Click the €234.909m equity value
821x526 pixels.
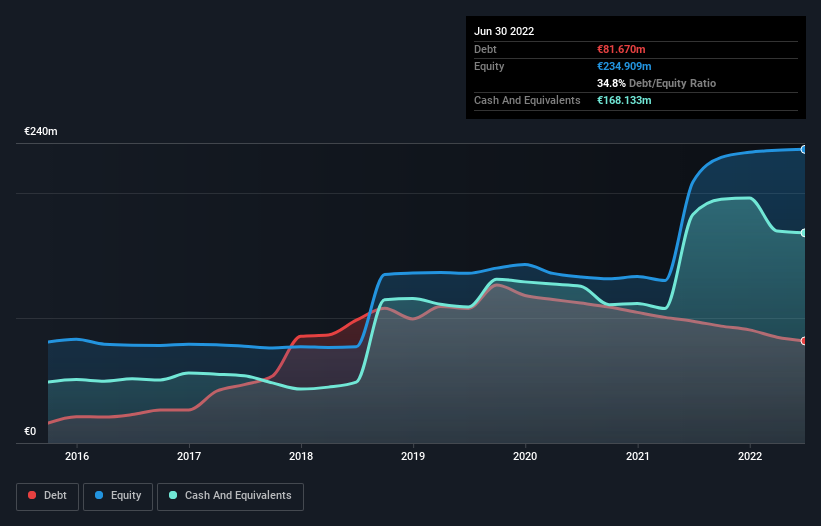[x=624, y=66]
